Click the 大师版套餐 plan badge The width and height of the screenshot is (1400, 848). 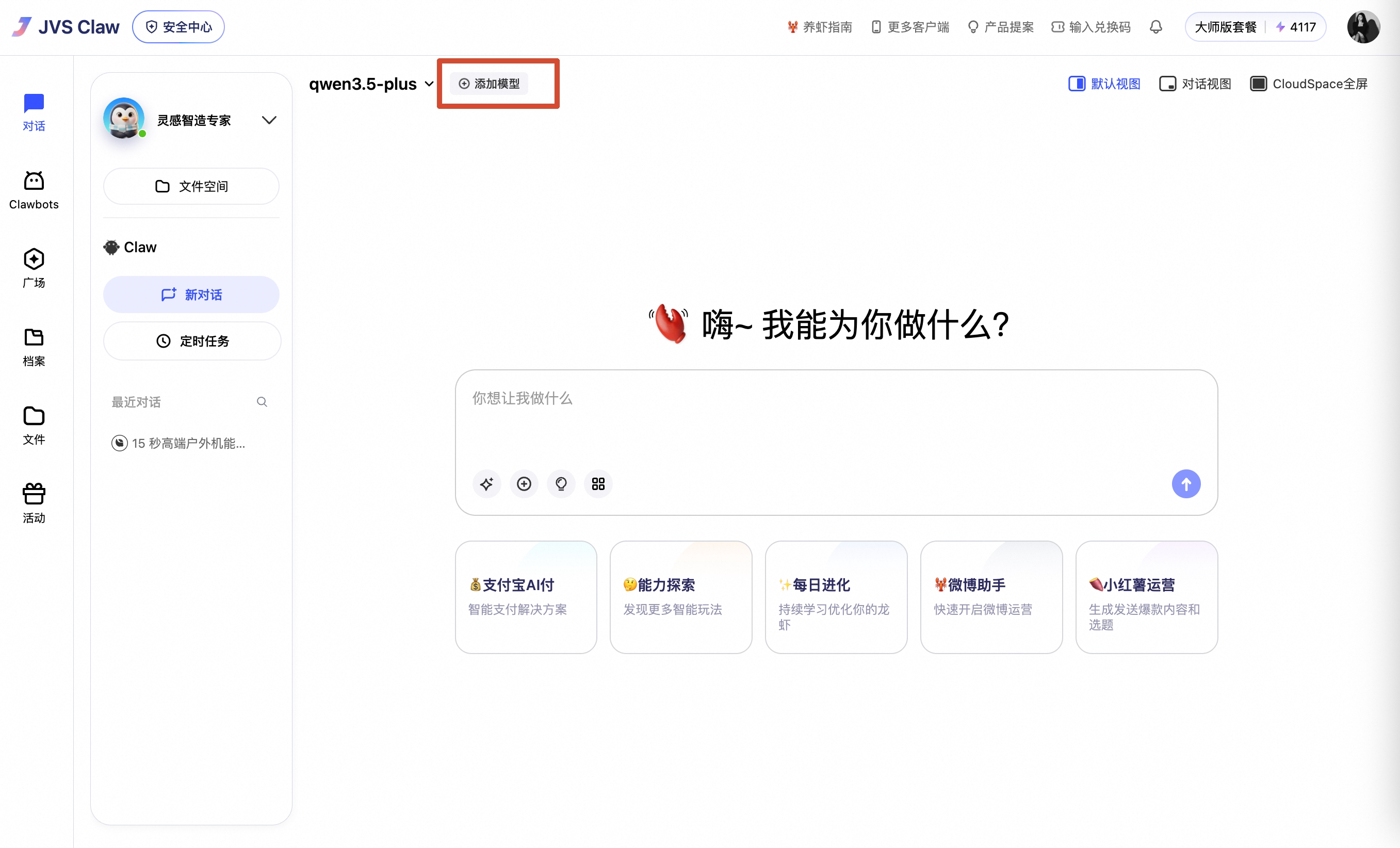coord(1225,27)
